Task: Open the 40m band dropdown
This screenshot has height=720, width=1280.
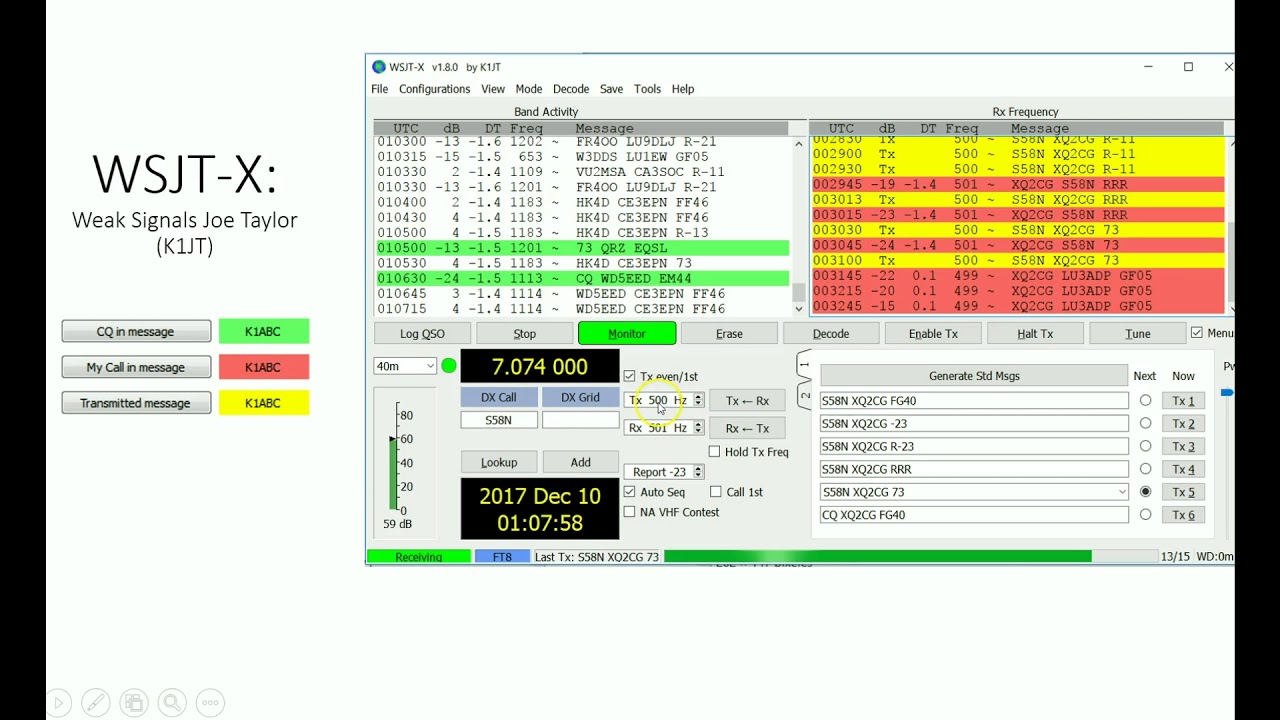Action: 405,366
